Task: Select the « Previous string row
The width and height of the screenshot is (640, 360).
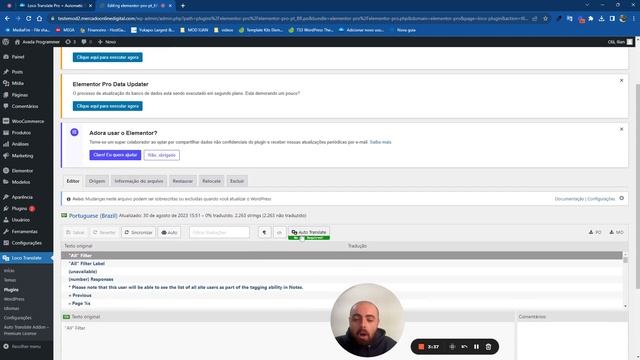Action: (x=342, y=296)
